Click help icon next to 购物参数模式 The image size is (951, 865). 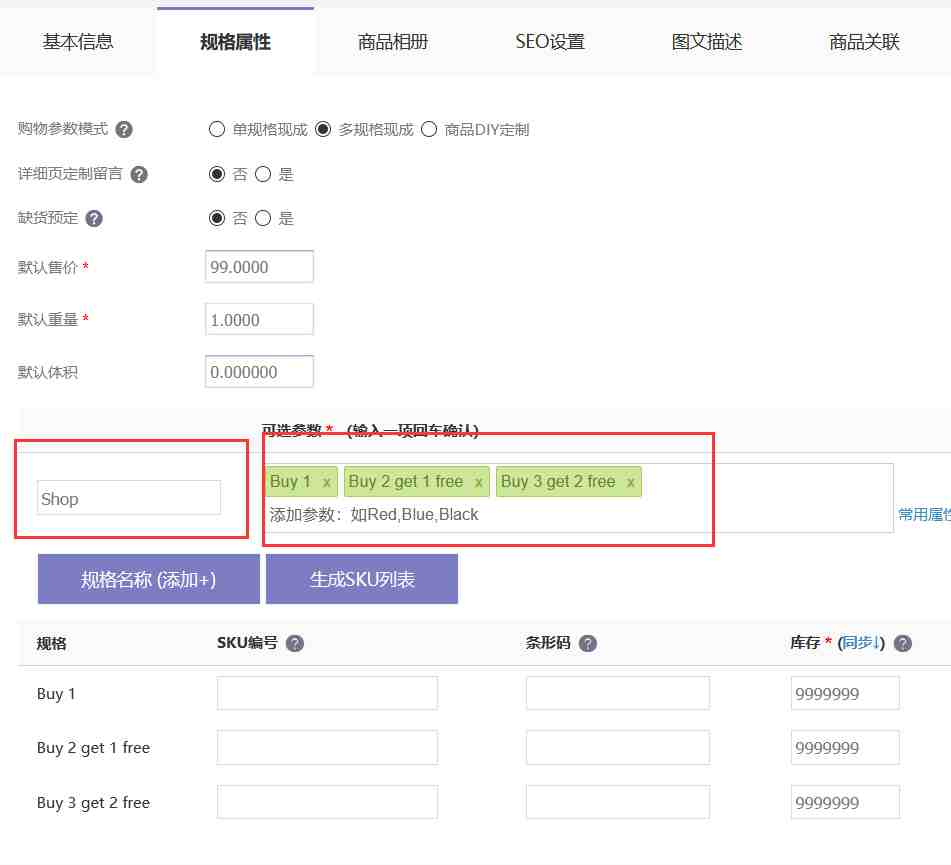coord(124,130)
